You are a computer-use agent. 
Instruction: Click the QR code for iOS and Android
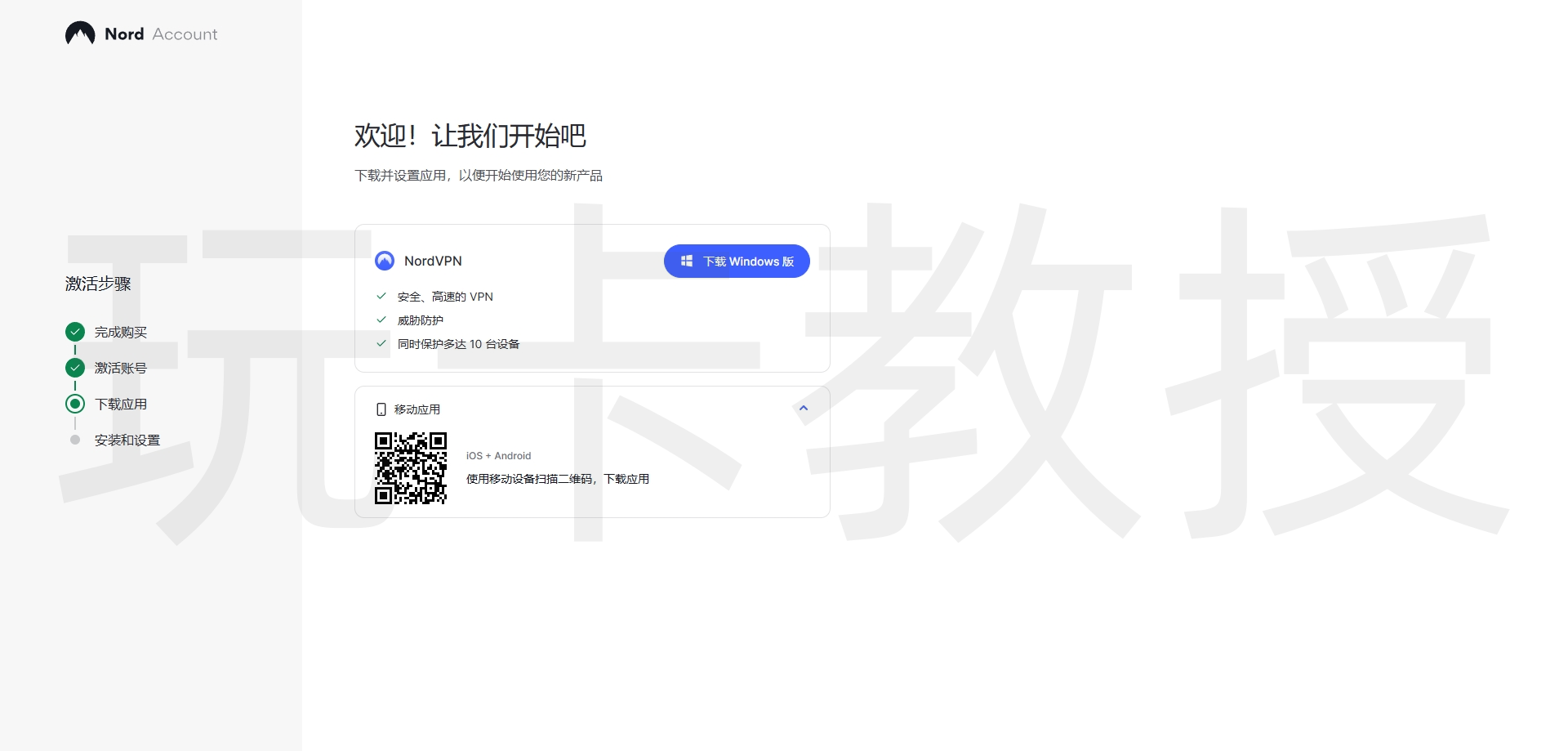[411, 468]
